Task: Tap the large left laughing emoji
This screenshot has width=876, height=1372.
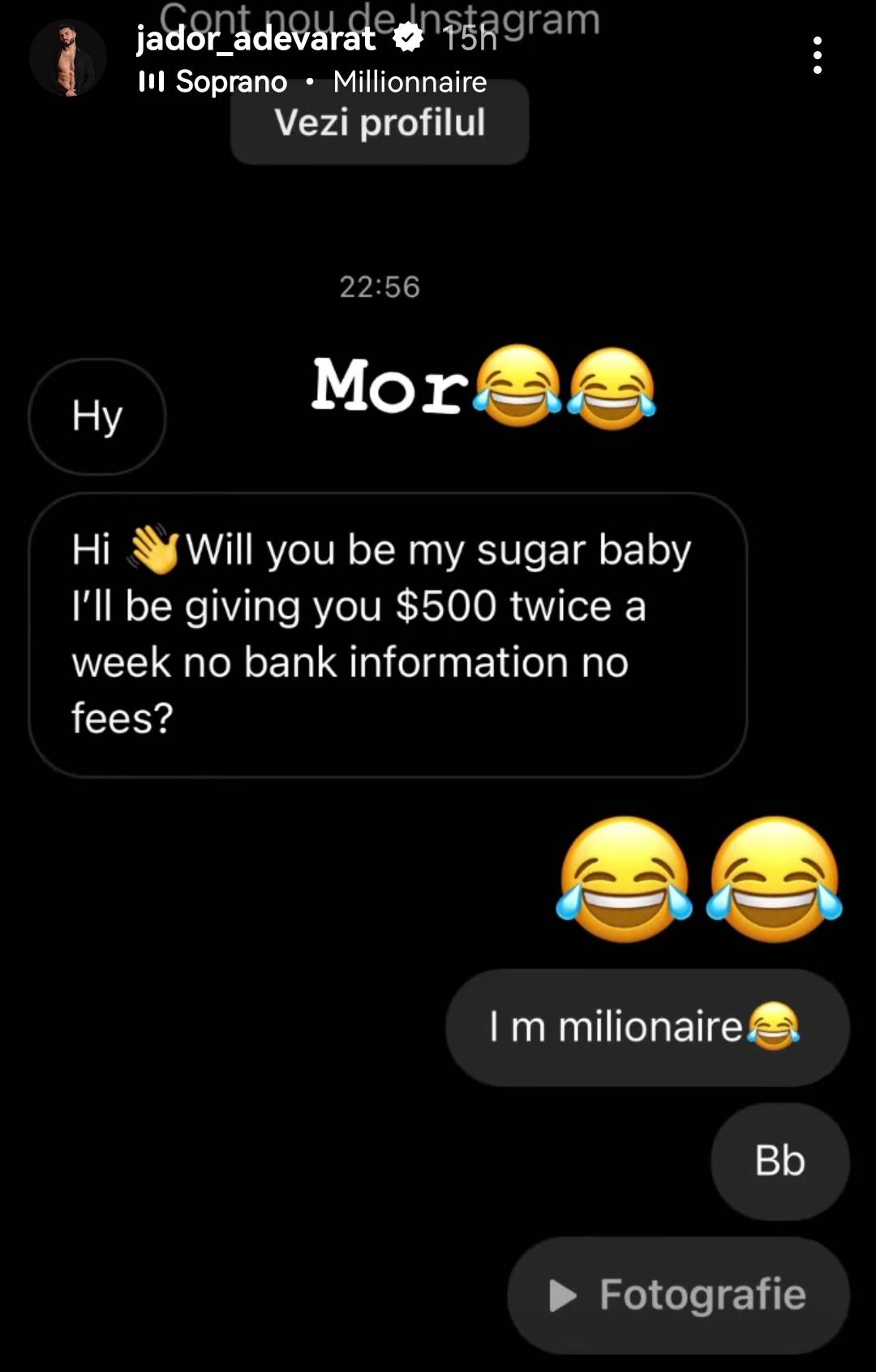Action: click(625, 880)
